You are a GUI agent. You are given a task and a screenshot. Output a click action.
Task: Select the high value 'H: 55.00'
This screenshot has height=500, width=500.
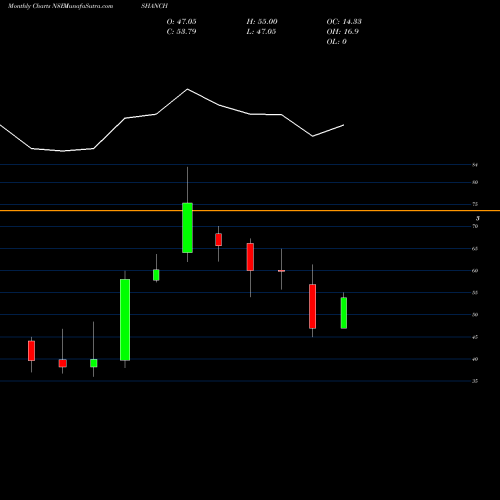262,22
